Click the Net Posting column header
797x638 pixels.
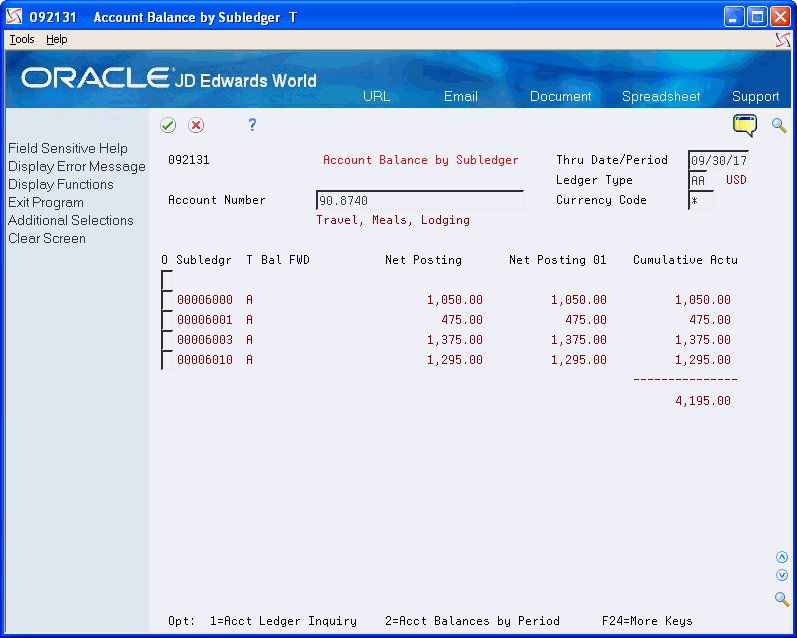point(423,260)
